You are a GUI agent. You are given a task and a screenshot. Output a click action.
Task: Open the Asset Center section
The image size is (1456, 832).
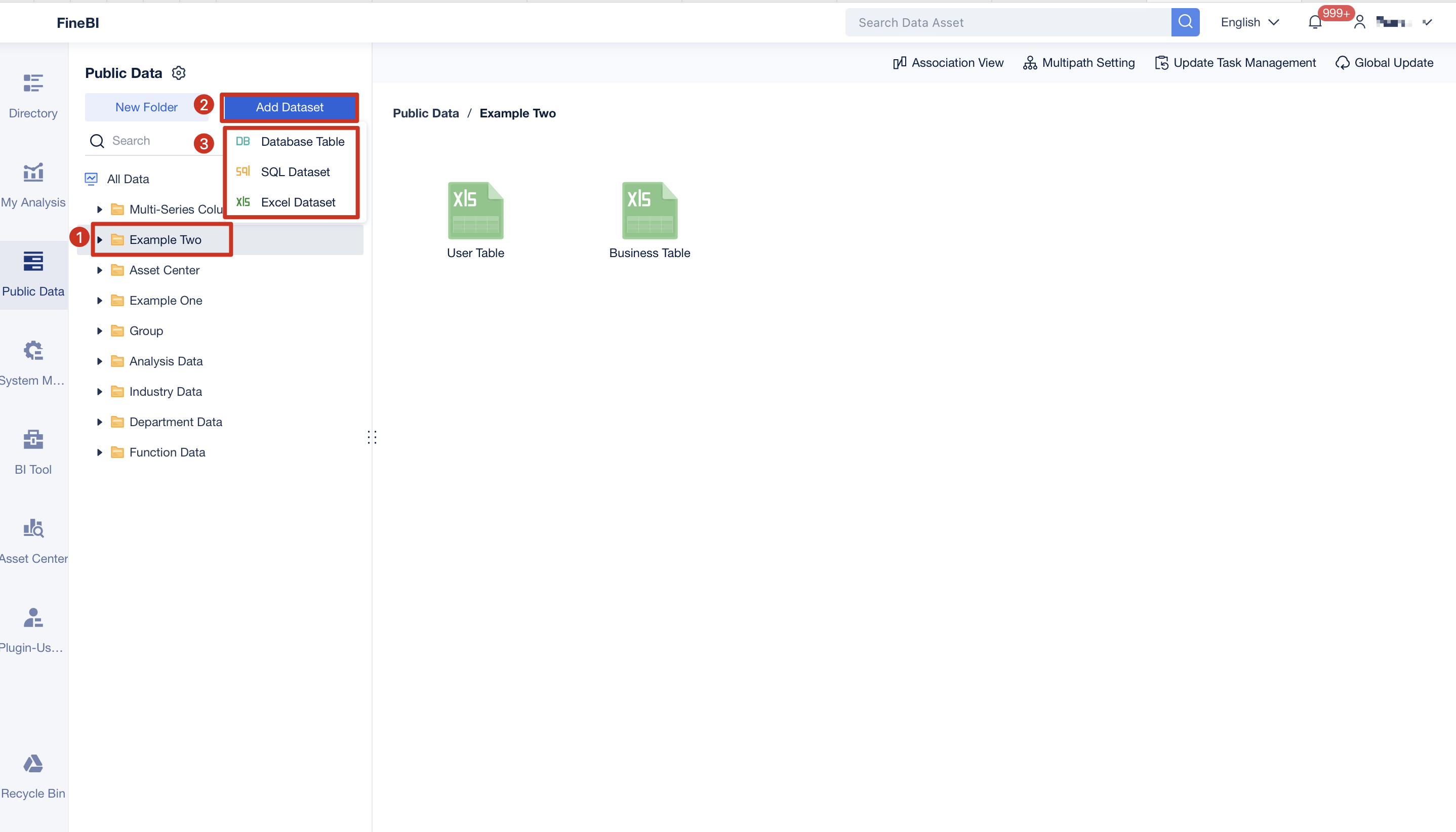coord(32,540)
